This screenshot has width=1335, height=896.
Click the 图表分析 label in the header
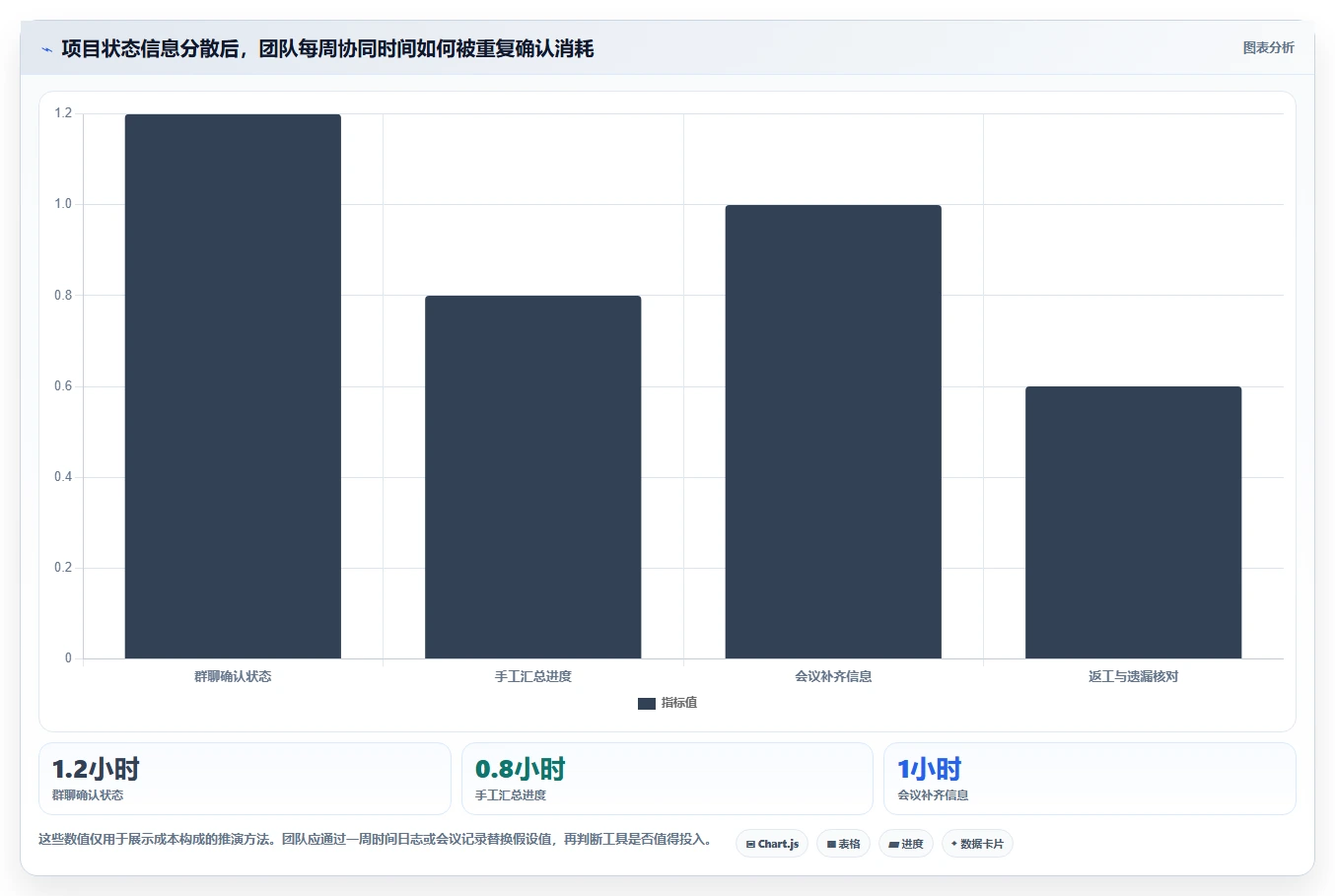pos(1268,47)
